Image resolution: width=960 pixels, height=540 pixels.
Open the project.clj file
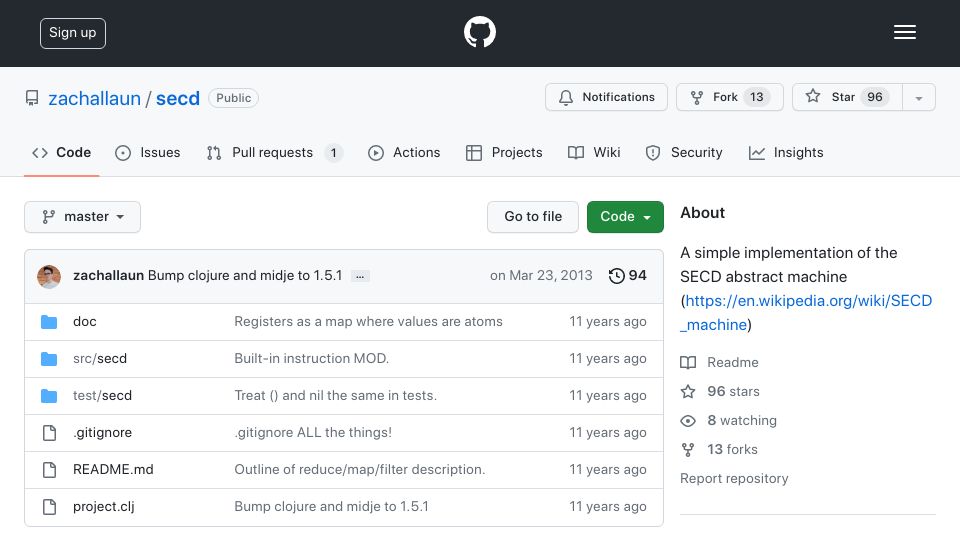[103, 507]
